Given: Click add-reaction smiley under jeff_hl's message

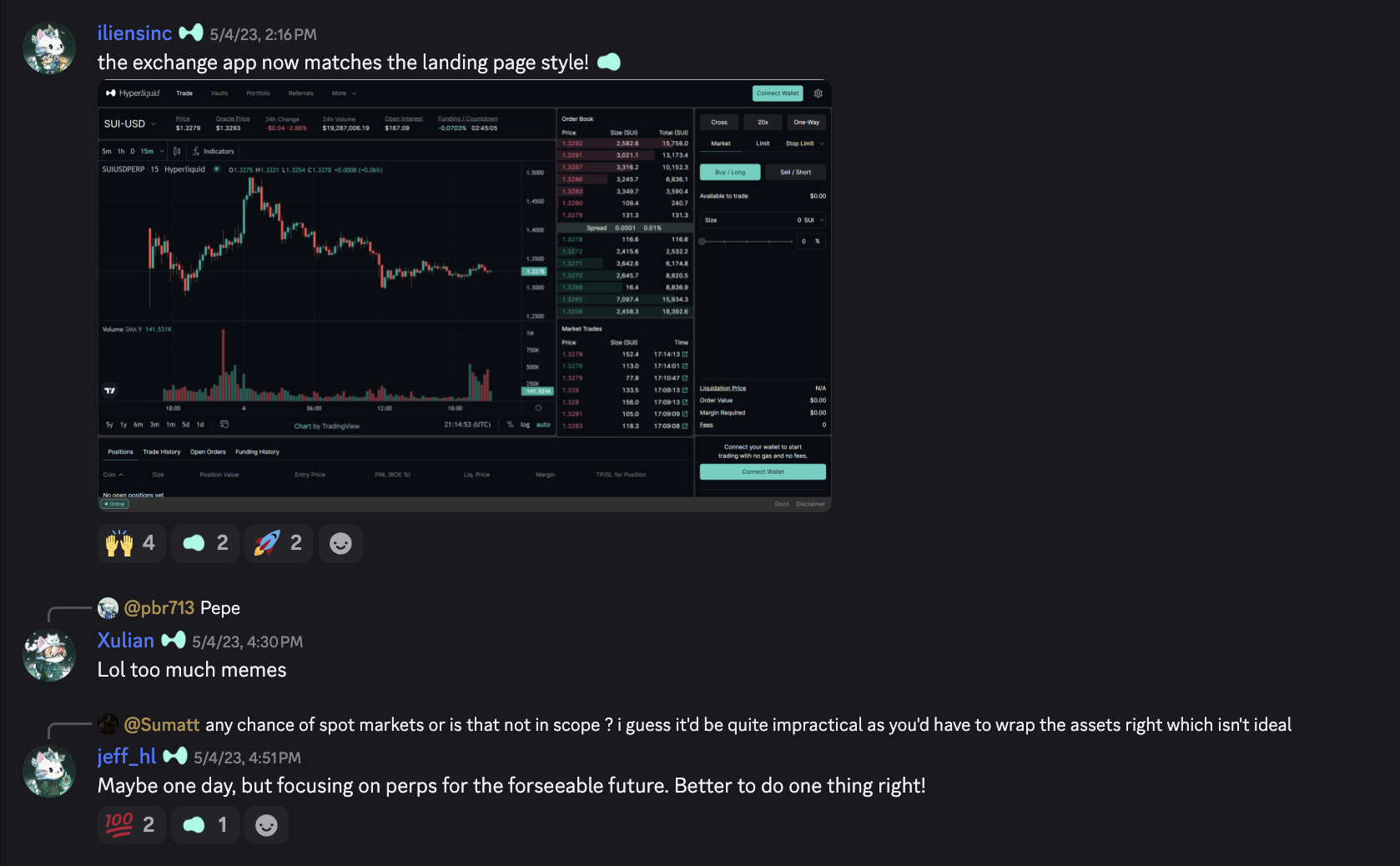Looking at the screenshot, I should click(x=266, y=825).
